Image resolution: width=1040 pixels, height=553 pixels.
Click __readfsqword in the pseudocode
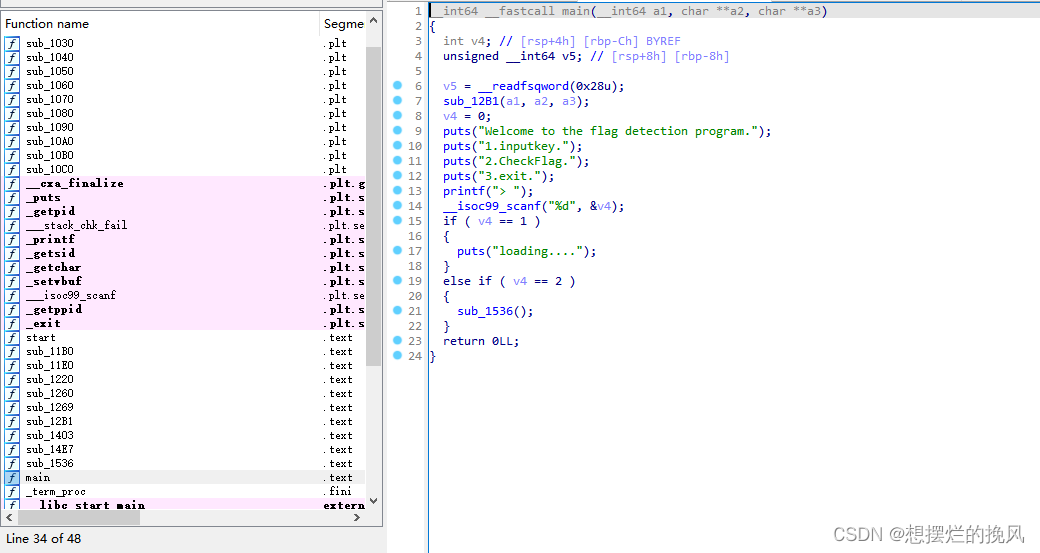click(x=524, y=86)
